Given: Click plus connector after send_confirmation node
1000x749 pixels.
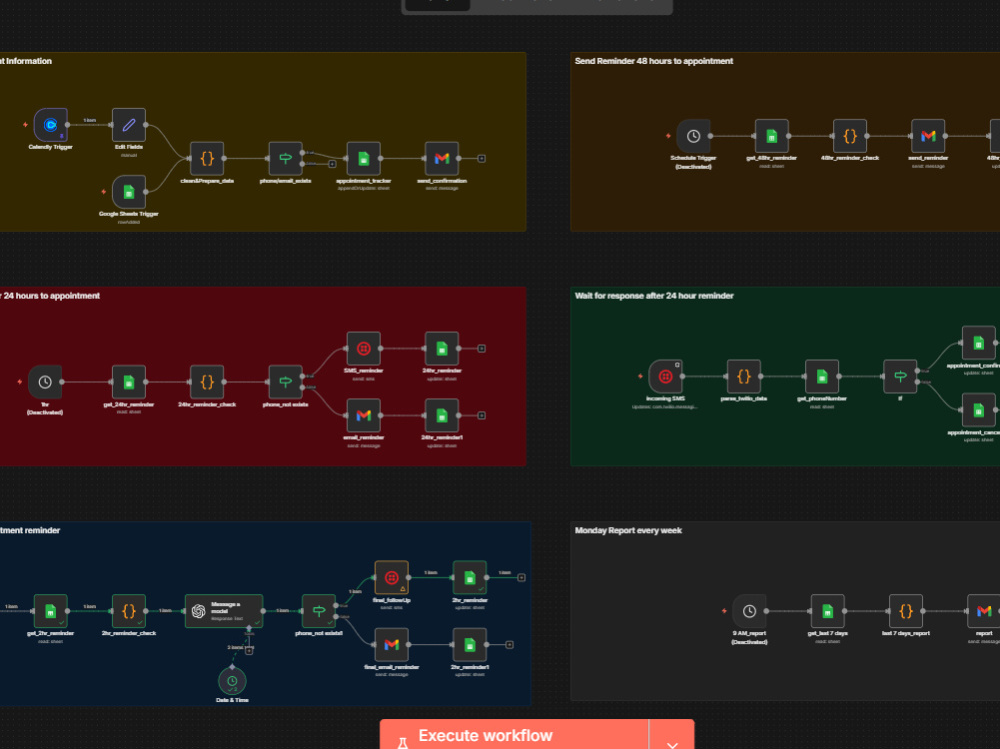Looking at the screenshot, I should pos(482,158).
